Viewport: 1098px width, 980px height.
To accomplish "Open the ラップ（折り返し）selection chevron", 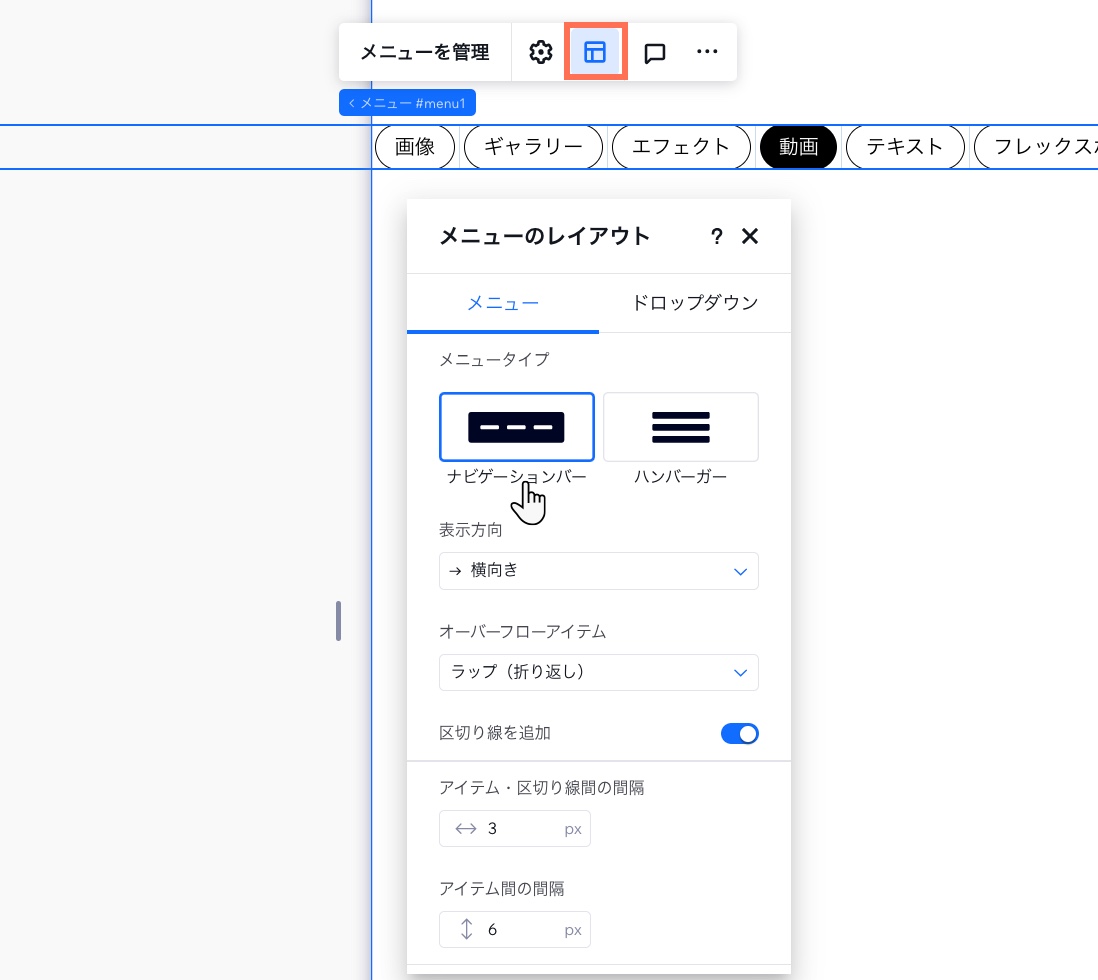I will pos(740,672).
